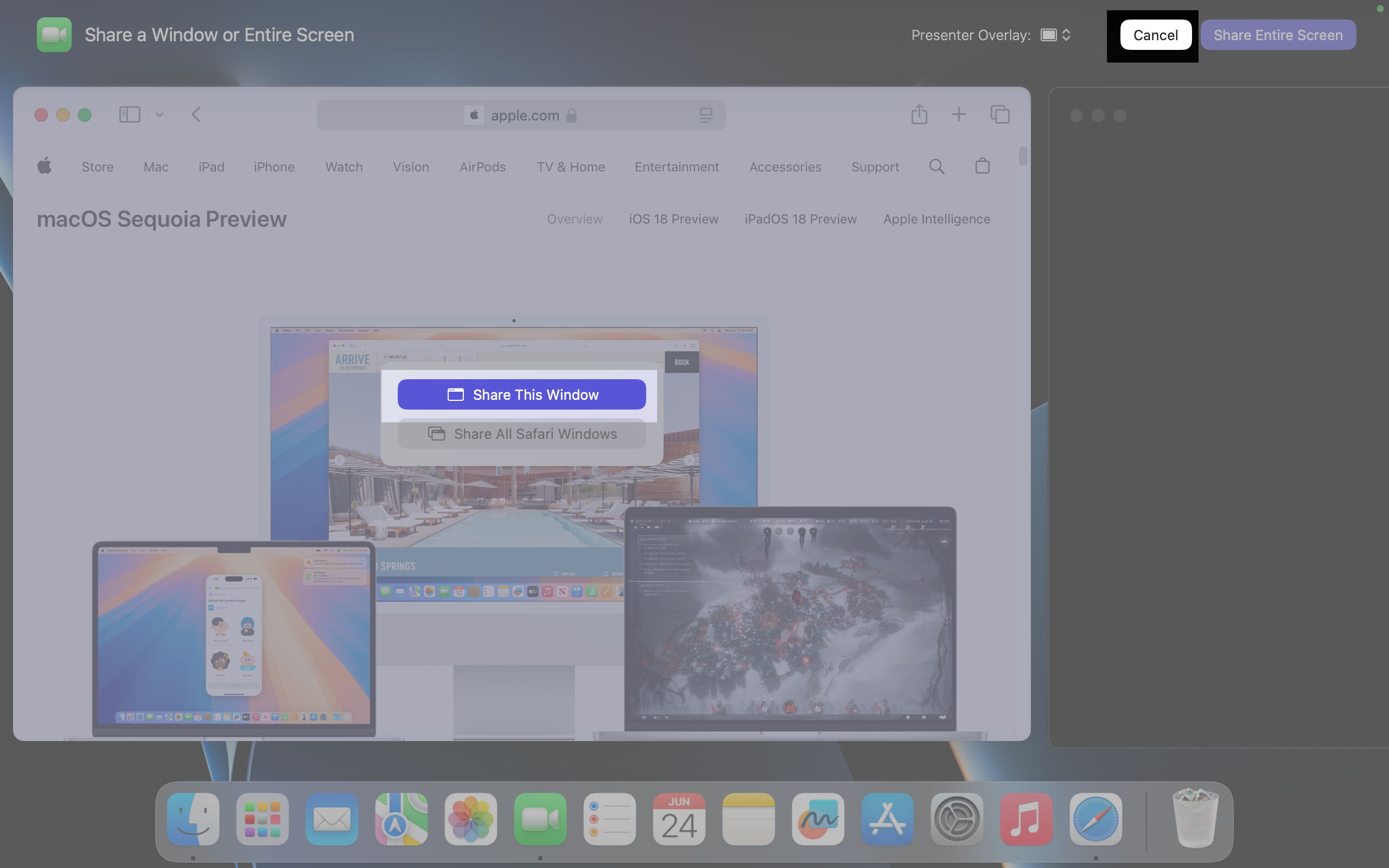Click the Presenter Overlay chevron expander
The image size is (1389, 868).
coord(1066,34)
